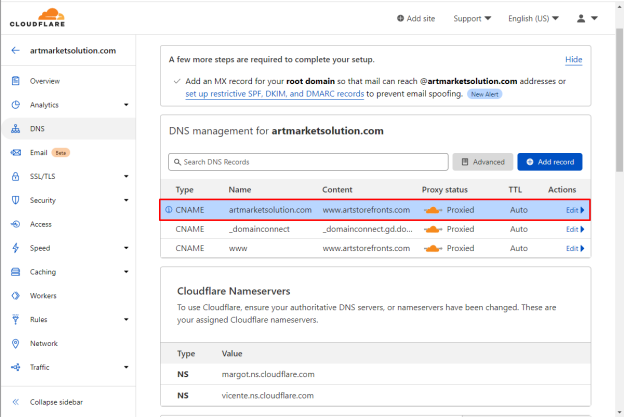Click the Network location pin icon

(x=16, y=343)
